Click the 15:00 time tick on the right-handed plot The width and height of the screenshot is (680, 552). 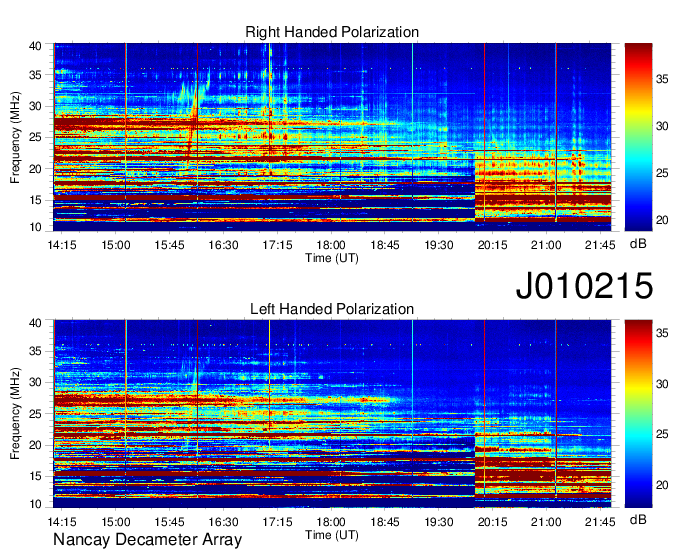click(116, 245)
